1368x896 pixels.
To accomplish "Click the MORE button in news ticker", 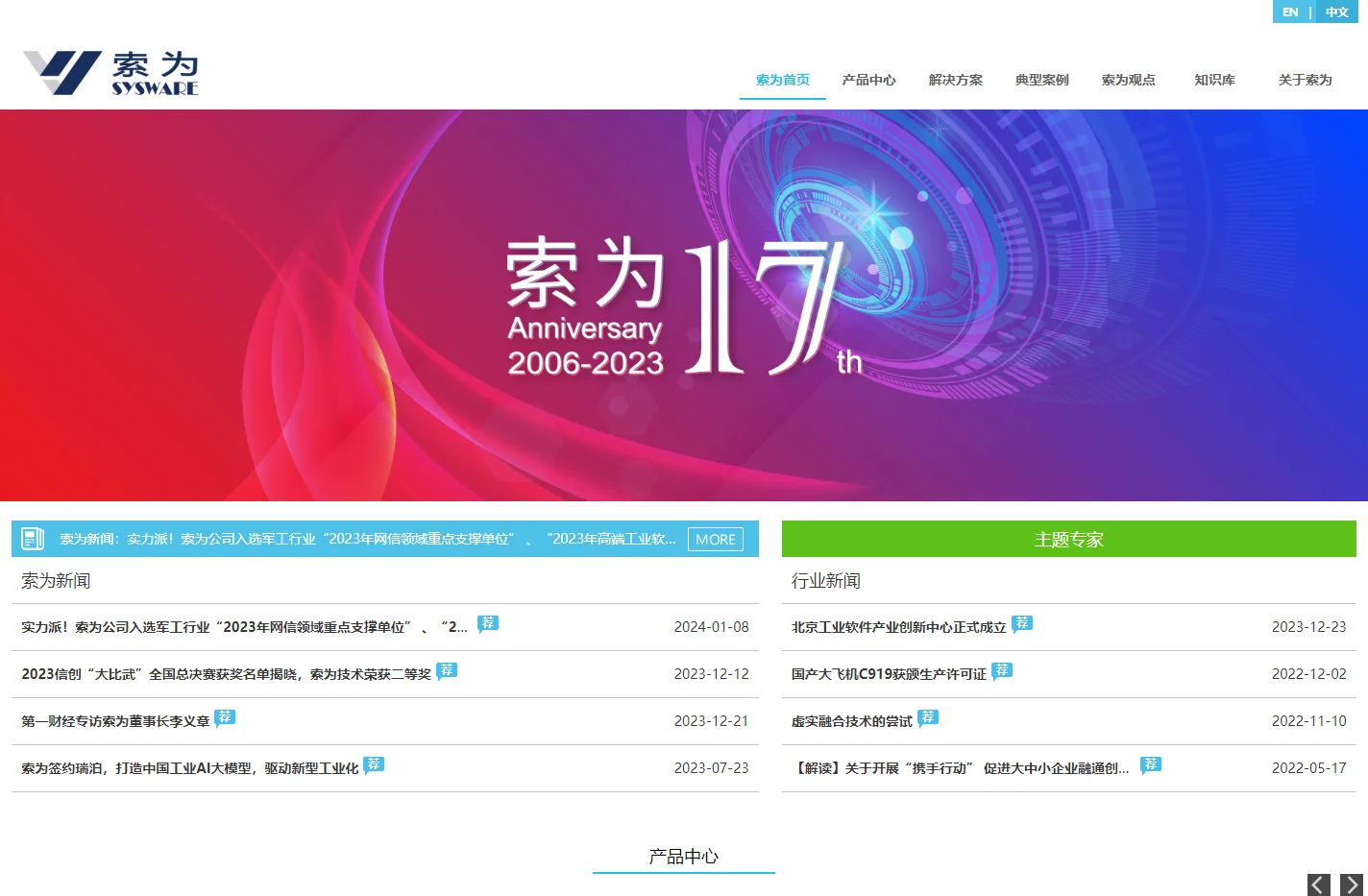I will pyautogui.click(x=716, y=540).
